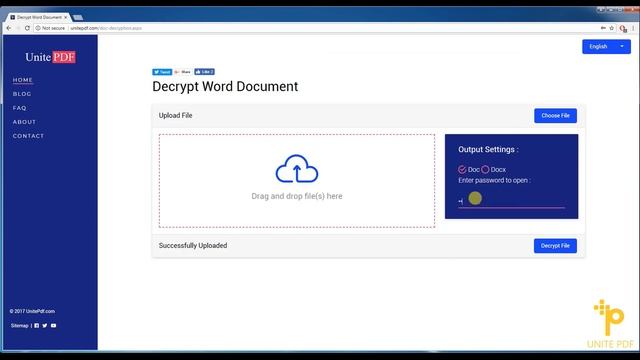Viewport: 640px width, 360px height.
Task: Select the Decrypt Word Document browser tab
Action: pos(39,17)
